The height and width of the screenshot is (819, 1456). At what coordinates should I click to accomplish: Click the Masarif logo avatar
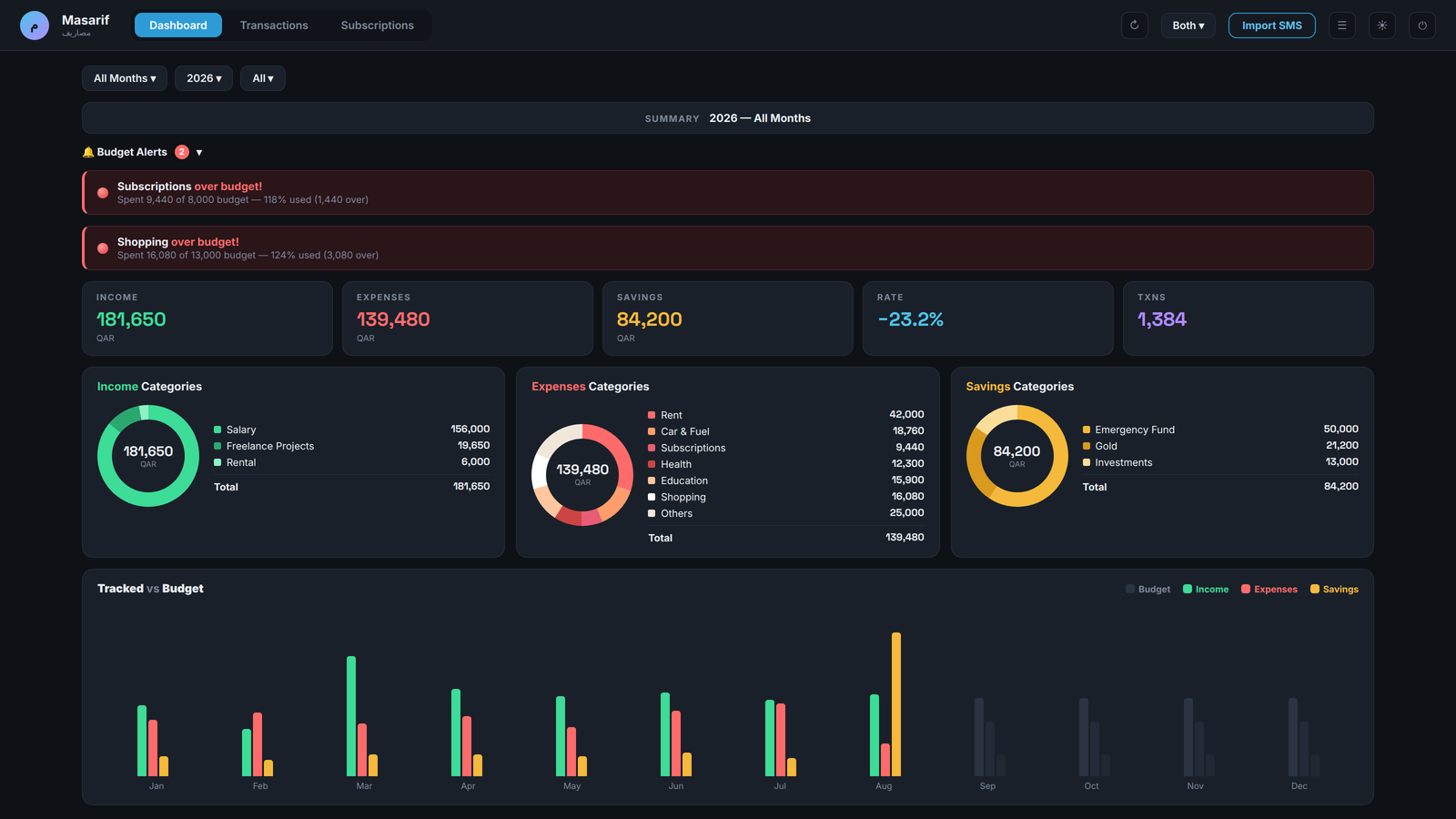coord(35,25)
